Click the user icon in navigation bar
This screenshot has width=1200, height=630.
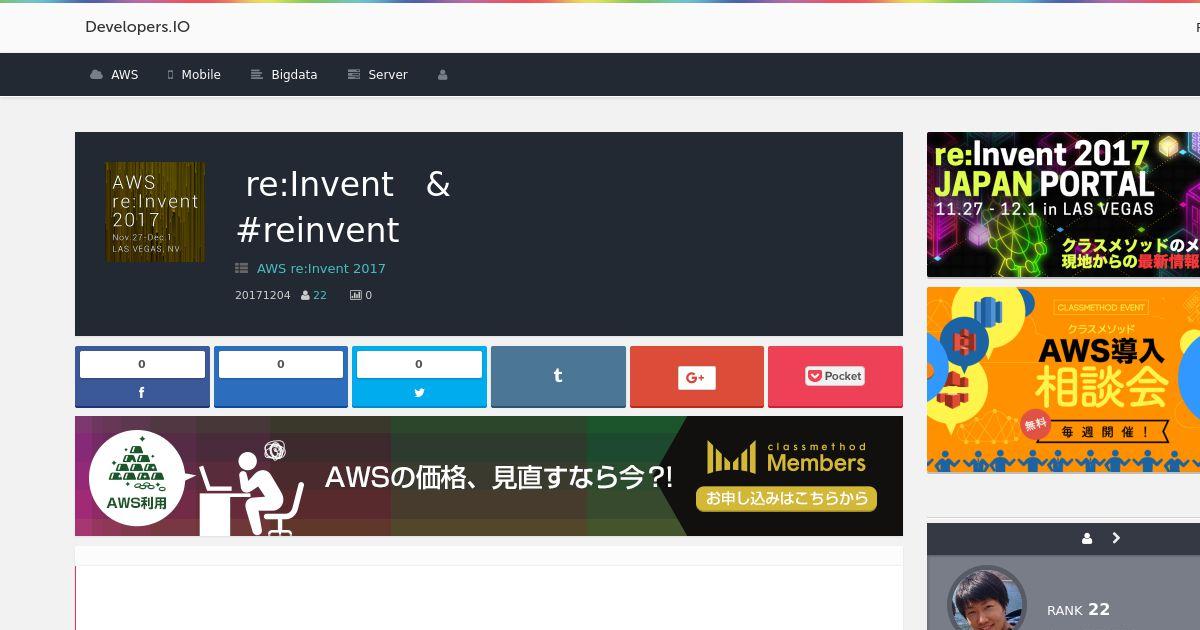pyautogui.click(x=442, y=75)
